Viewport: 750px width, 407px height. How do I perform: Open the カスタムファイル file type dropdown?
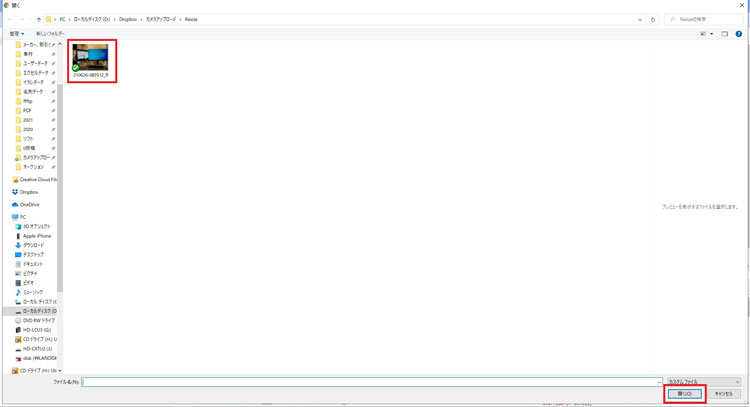click(704, 382)
